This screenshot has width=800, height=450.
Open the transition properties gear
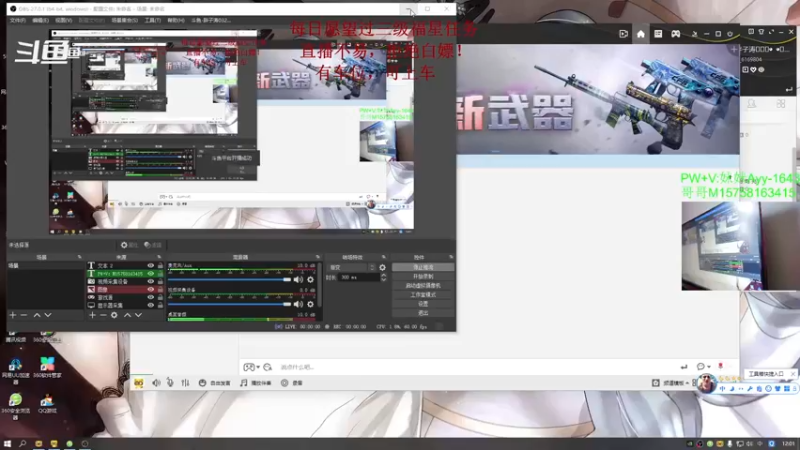tap(383, 267)
